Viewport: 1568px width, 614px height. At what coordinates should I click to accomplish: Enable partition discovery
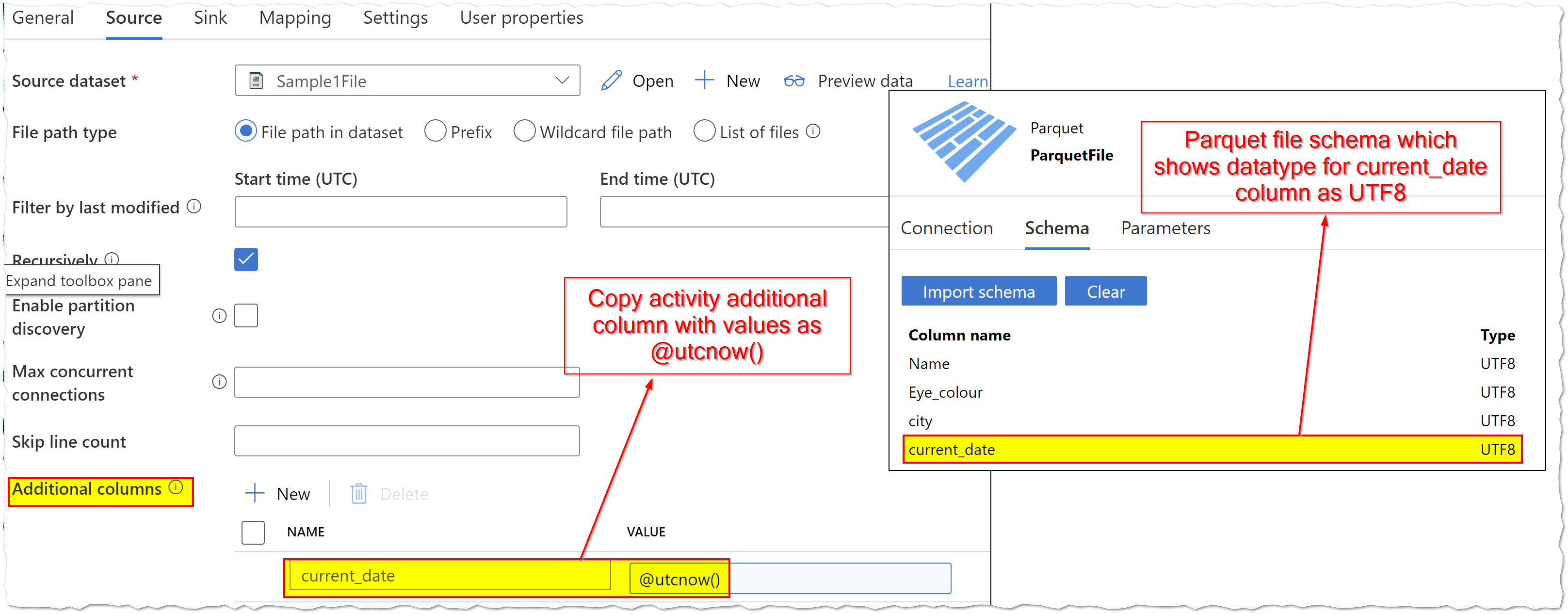pyautogui.click(x=246, y=315)
